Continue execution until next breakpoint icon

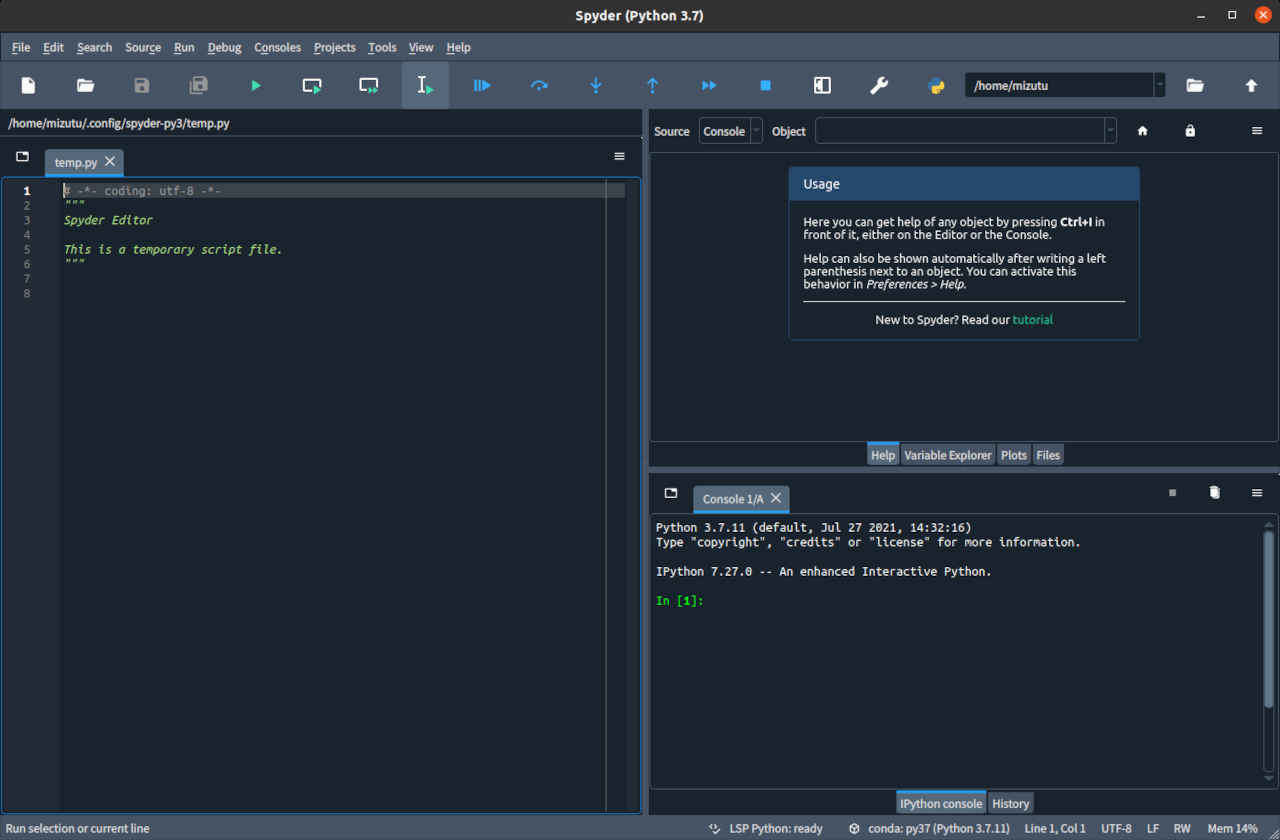pos(709,86)
